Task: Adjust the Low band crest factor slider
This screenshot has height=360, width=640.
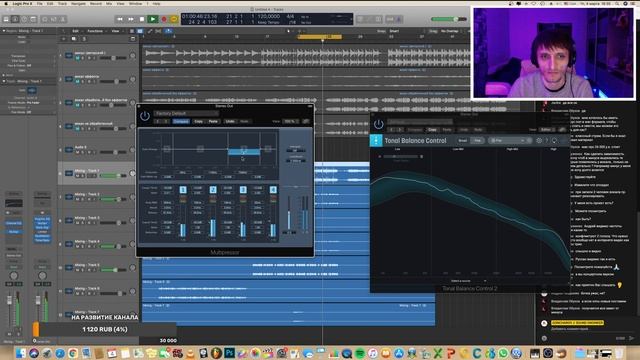Action: (400, 156)
